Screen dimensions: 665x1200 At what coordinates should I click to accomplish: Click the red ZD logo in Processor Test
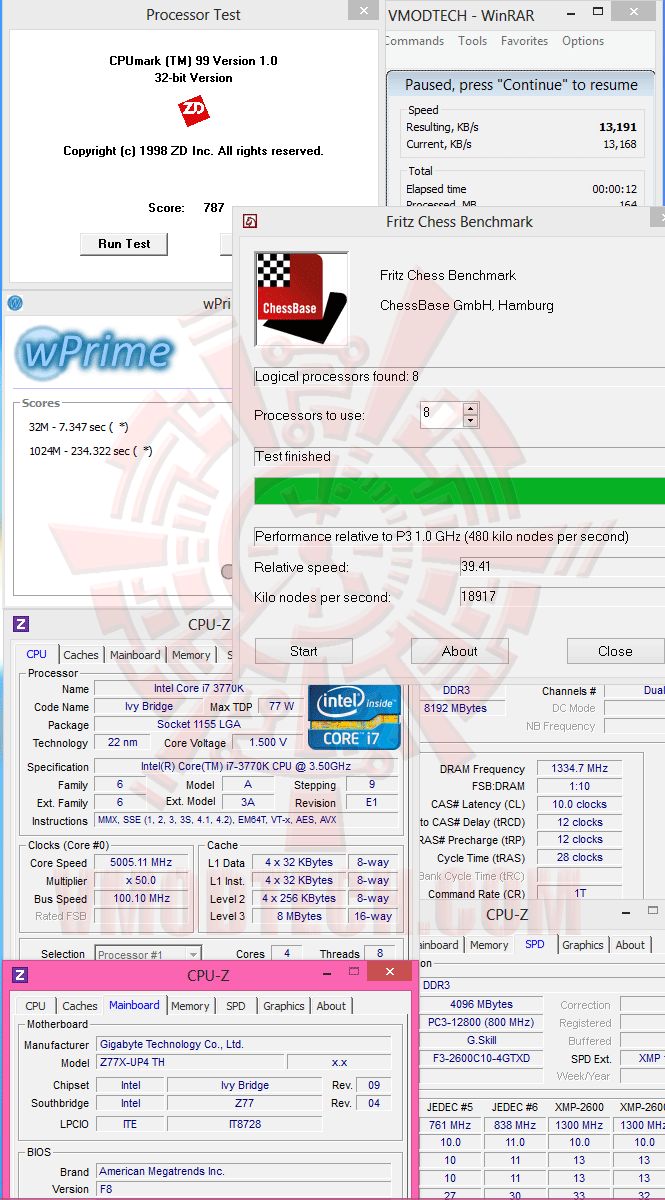point(194,111)
